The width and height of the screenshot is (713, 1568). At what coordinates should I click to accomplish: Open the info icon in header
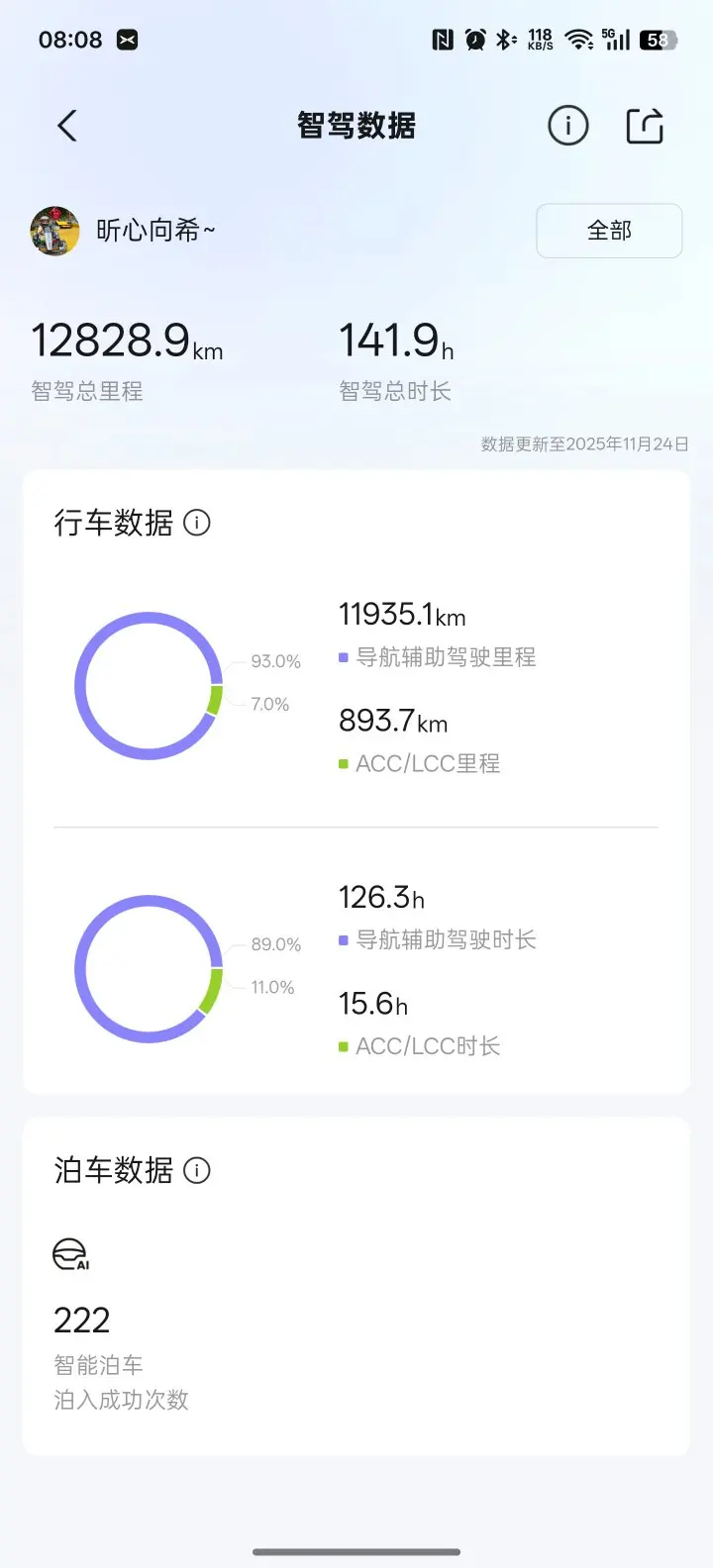[568, 126]
